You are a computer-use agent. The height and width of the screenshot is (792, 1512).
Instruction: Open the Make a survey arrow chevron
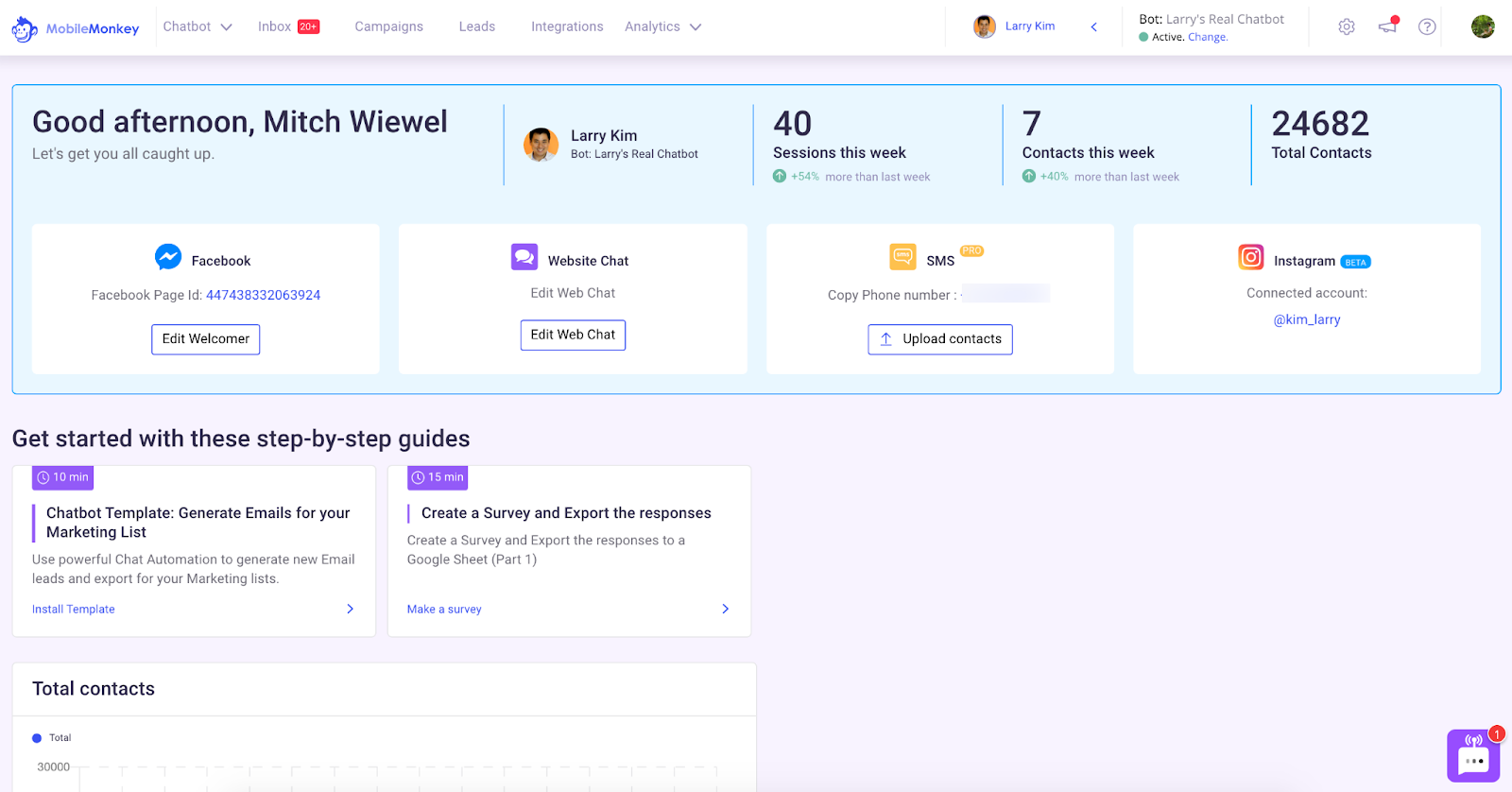[x=725, y=609]
